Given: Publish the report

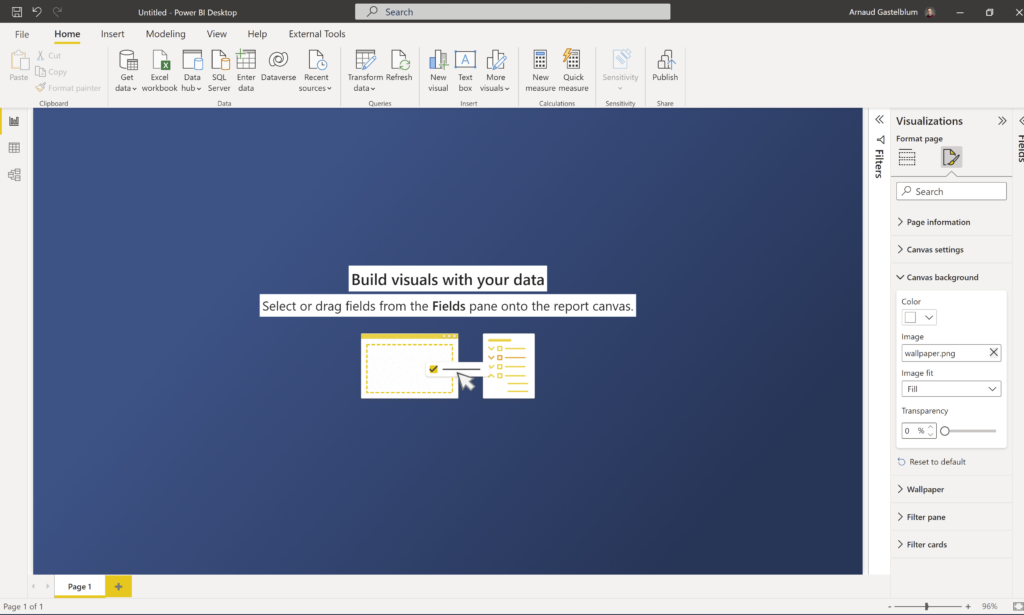Looking at the screenshot, I should pyautogui.click(x=665, y=65).
